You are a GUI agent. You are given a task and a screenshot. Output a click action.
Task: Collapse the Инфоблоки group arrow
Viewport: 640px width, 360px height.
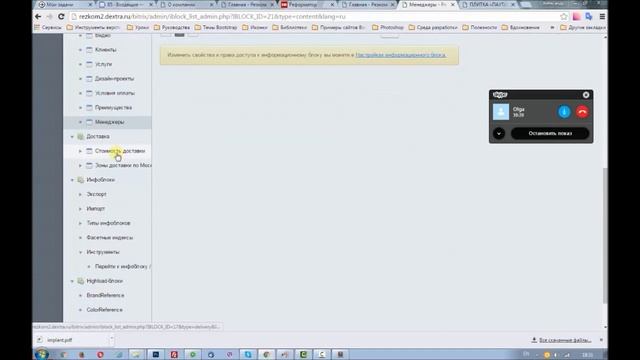[72, 180]
